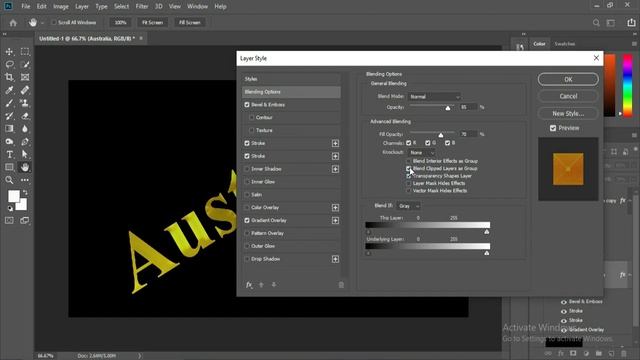The image size is (640, 360).
Task: Click the Cancel button
Action: click(x=568, y=96)
